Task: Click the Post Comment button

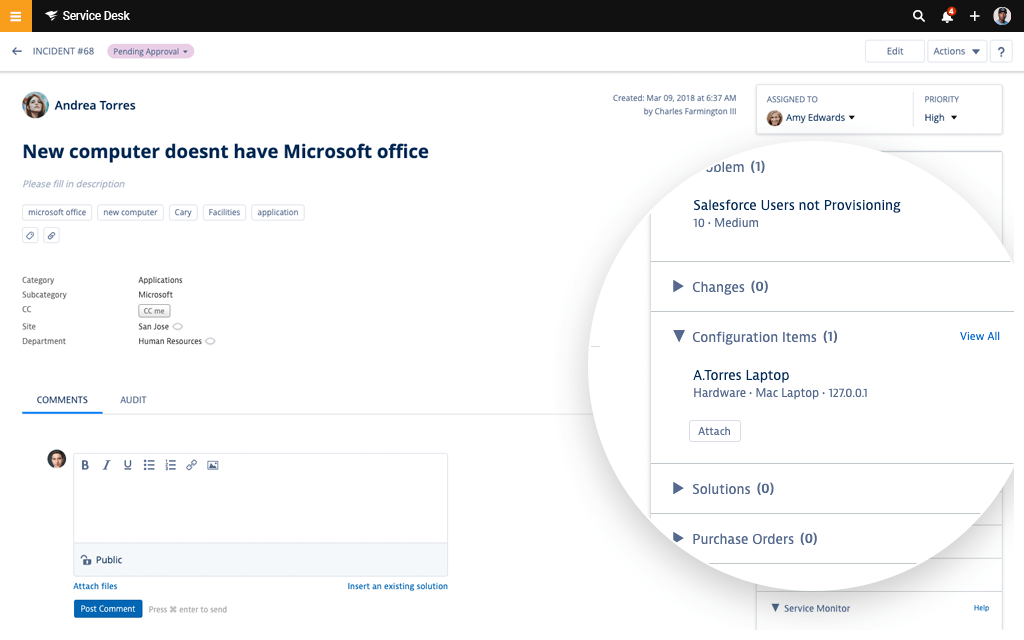Action: (x=107, y=608)
